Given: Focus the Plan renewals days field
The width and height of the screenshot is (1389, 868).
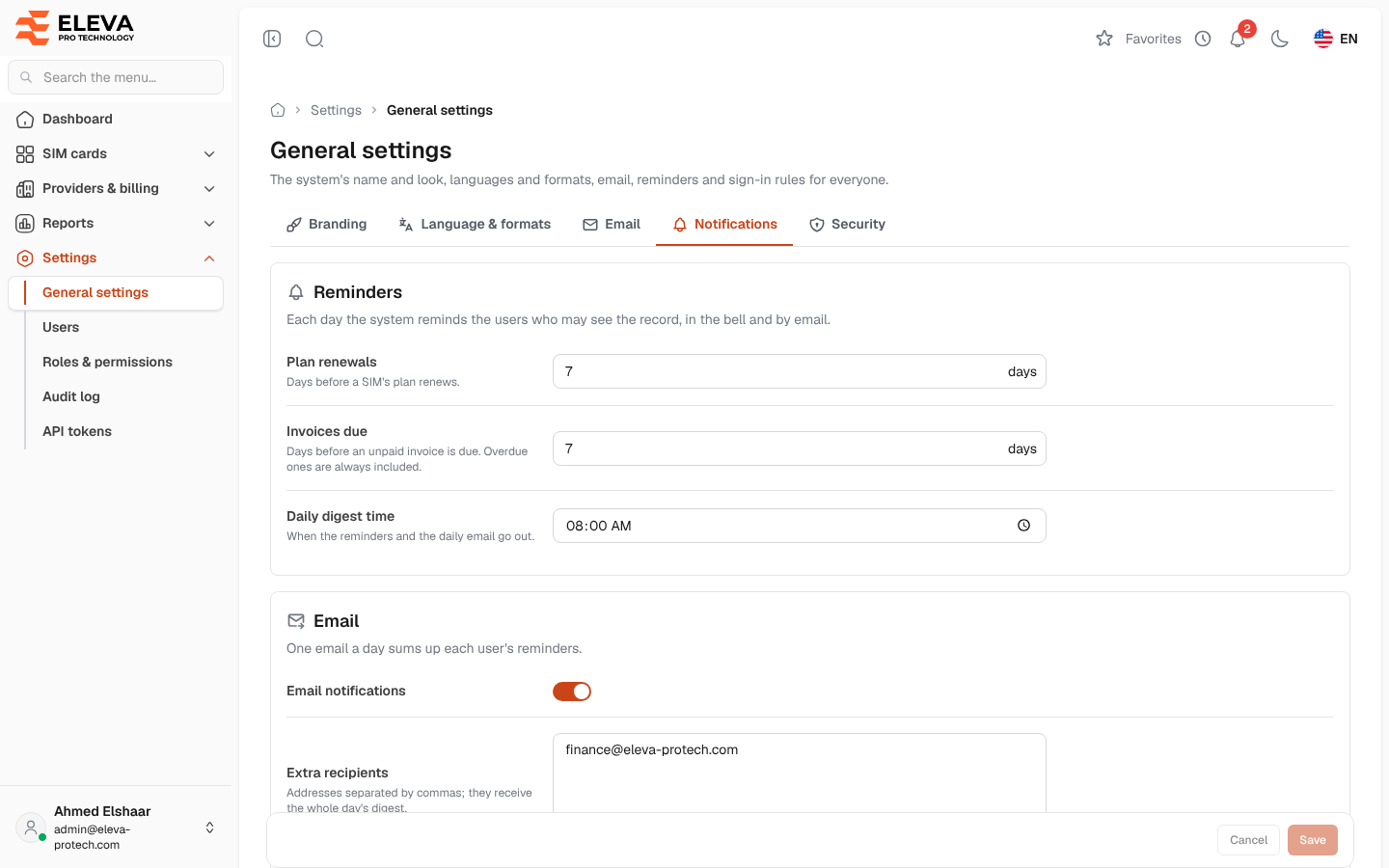Looking at the screenshot, I should click(x=799, y=371).
